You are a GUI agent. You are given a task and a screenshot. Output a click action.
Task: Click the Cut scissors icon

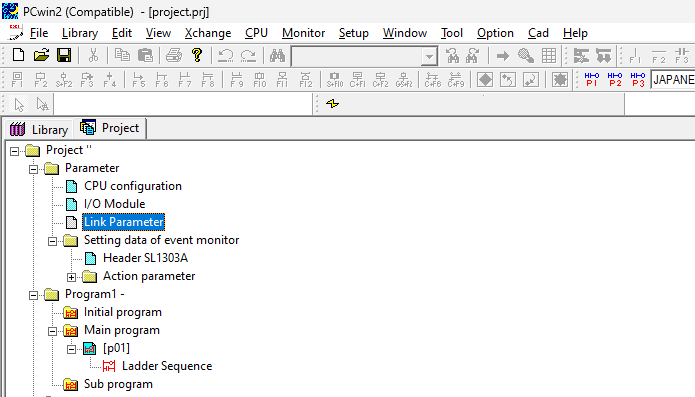click(x=93, y=55)
